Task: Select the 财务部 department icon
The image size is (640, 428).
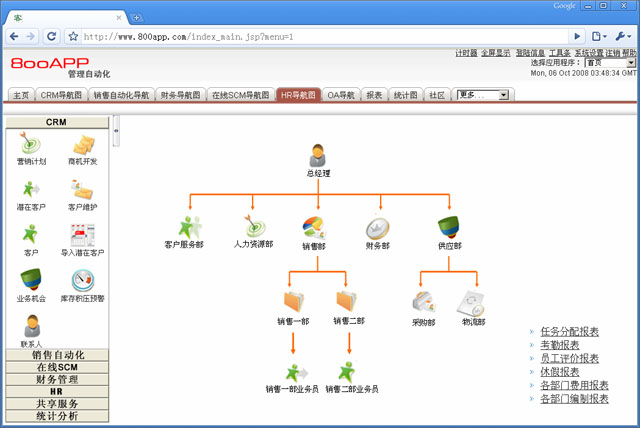Action: [x=377, y=227]
